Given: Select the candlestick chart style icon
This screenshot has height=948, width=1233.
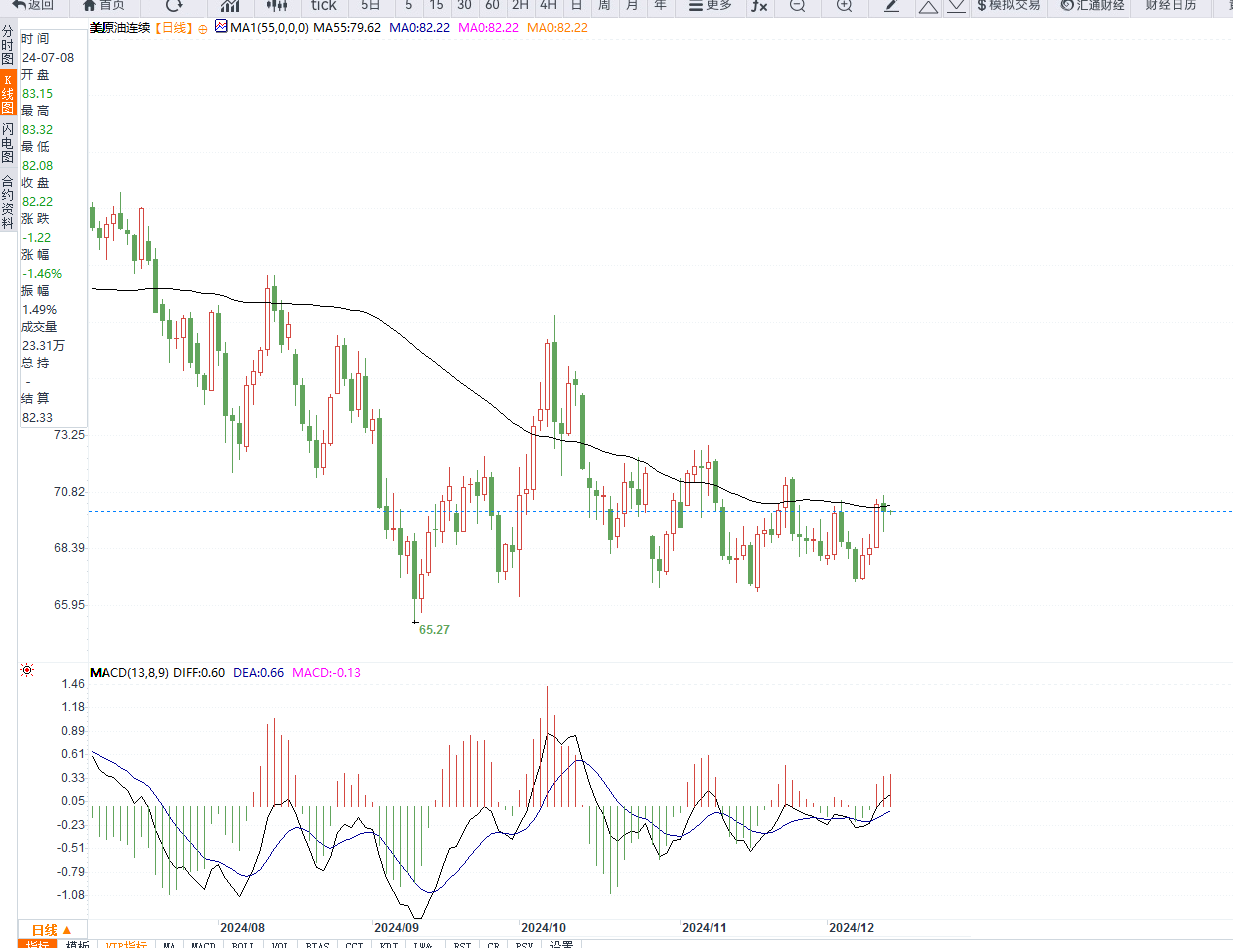Looking at the screenshot, I should click(x=276, y=6).
